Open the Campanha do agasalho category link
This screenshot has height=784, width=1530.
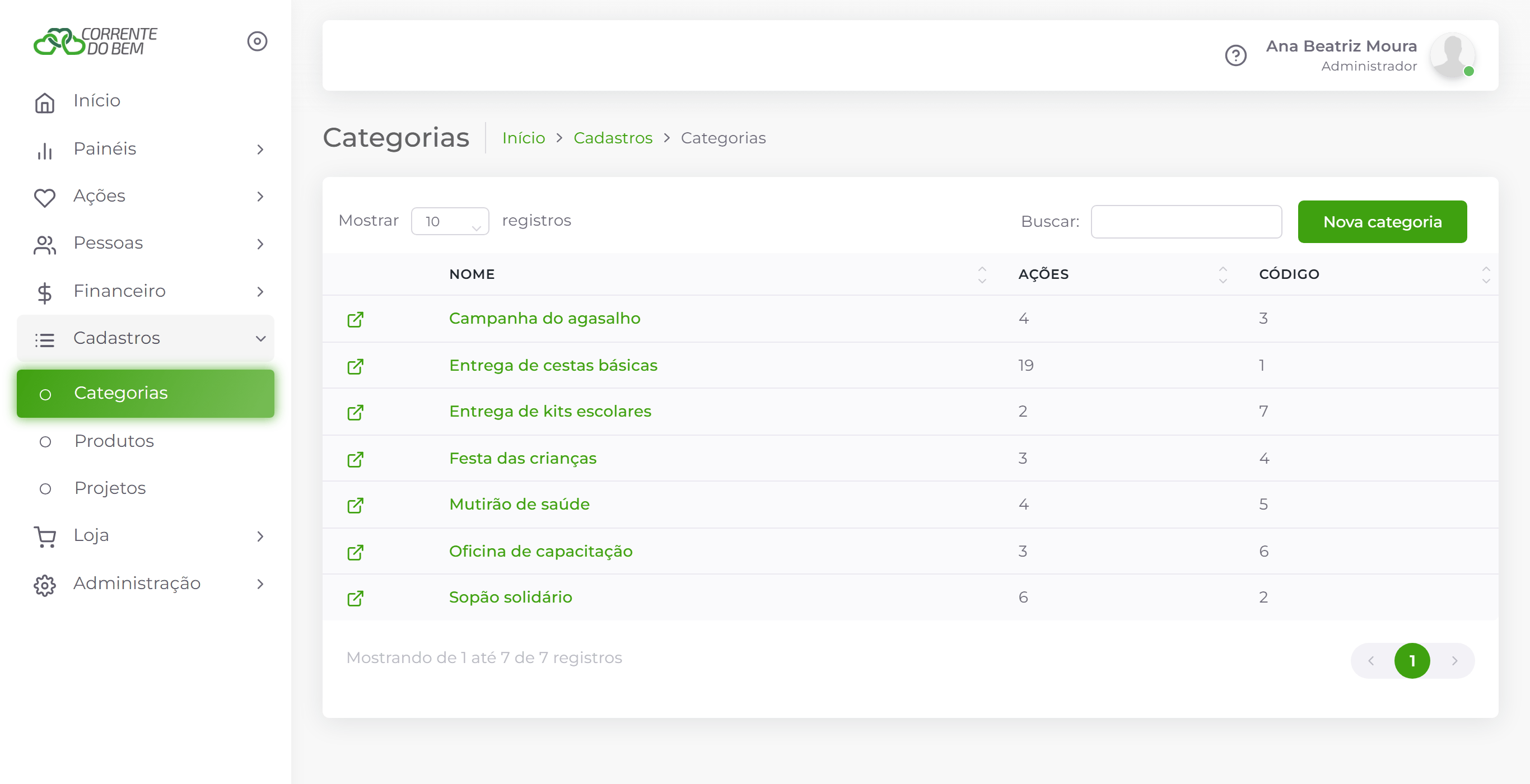[545, 318]
